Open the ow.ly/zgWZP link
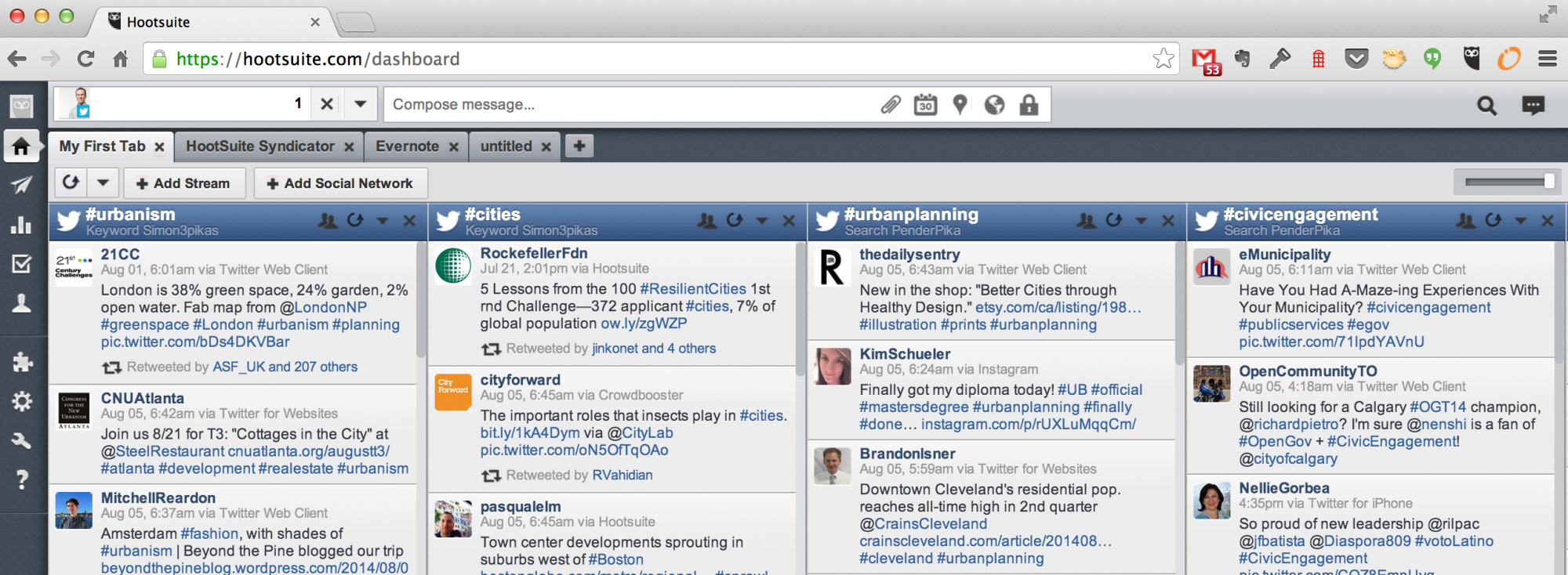 point(644,324)
